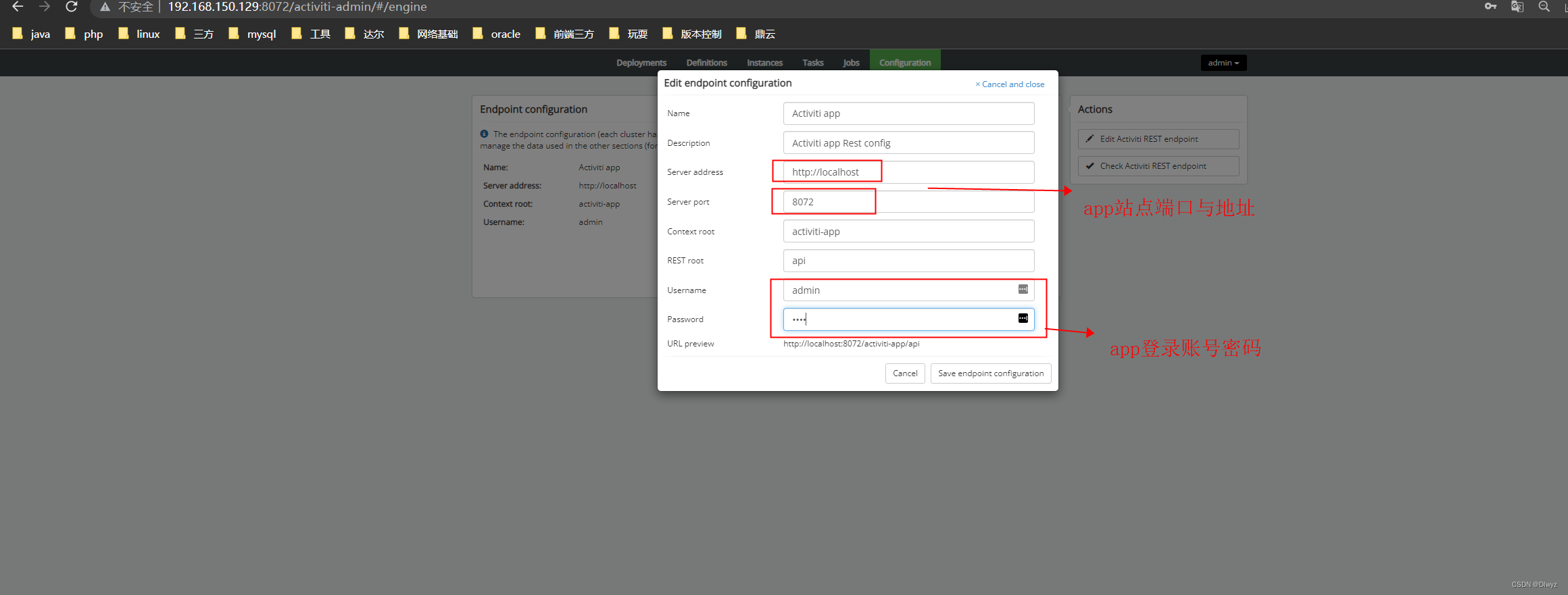Open the admin user dropdown
The image size is (1568, 595).
pyautogui.click(x=1223, y=63)
